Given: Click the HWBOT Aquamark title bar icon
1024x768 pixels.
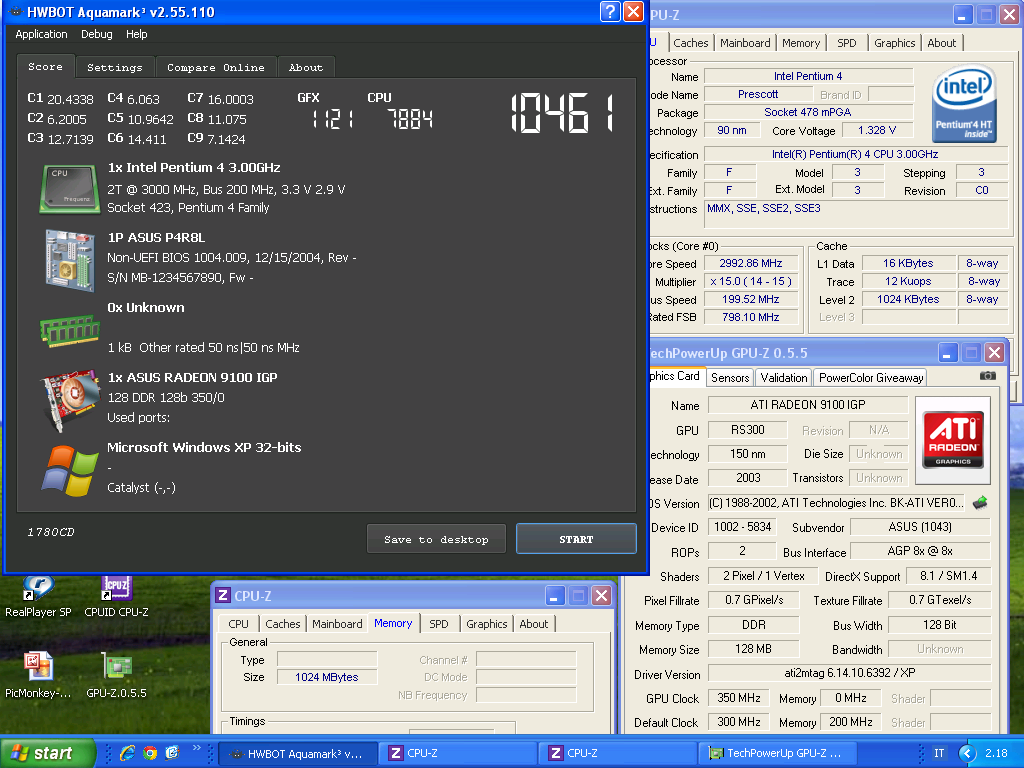Looking at the screenshot, I should click(15, 12).
